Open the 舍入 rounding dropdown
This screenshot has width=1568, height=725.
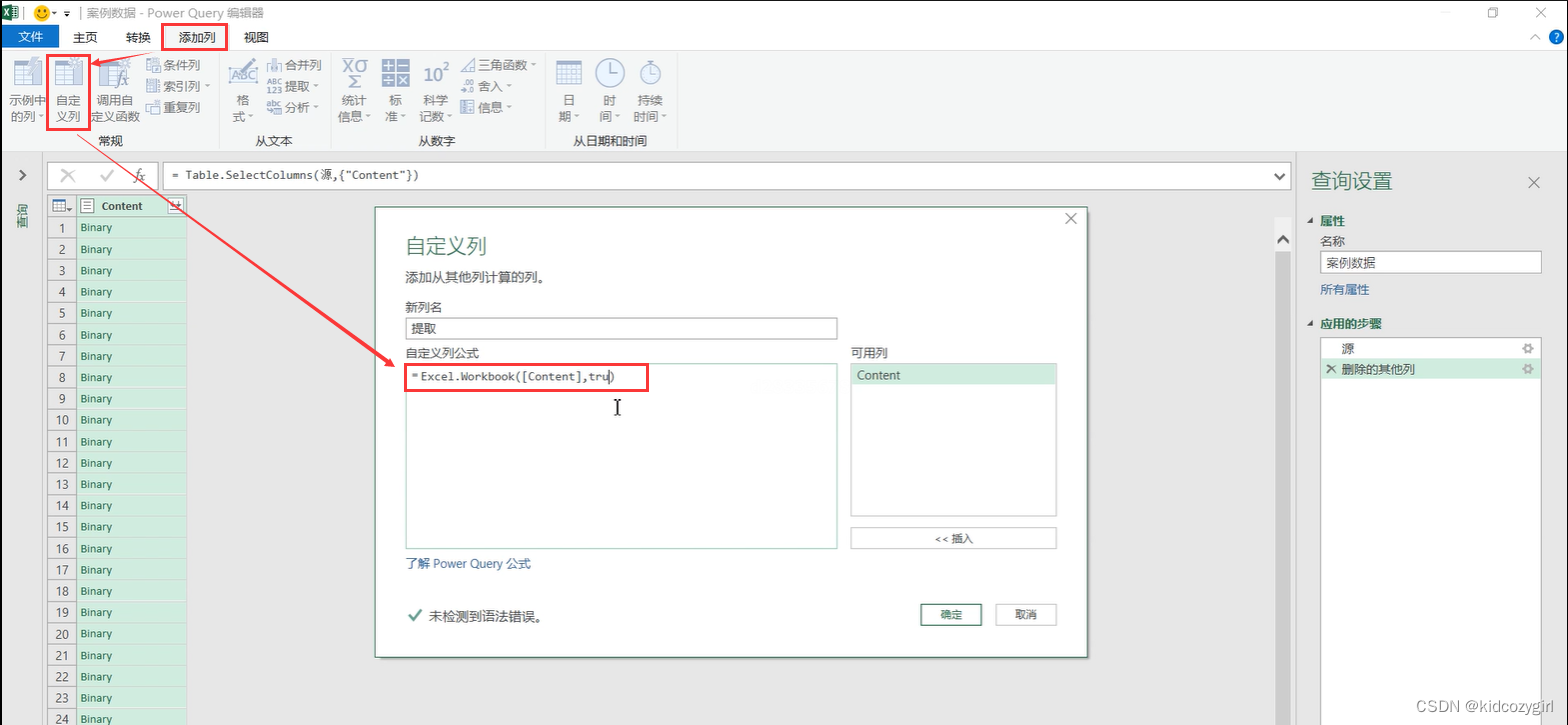(x=486, y=86)
